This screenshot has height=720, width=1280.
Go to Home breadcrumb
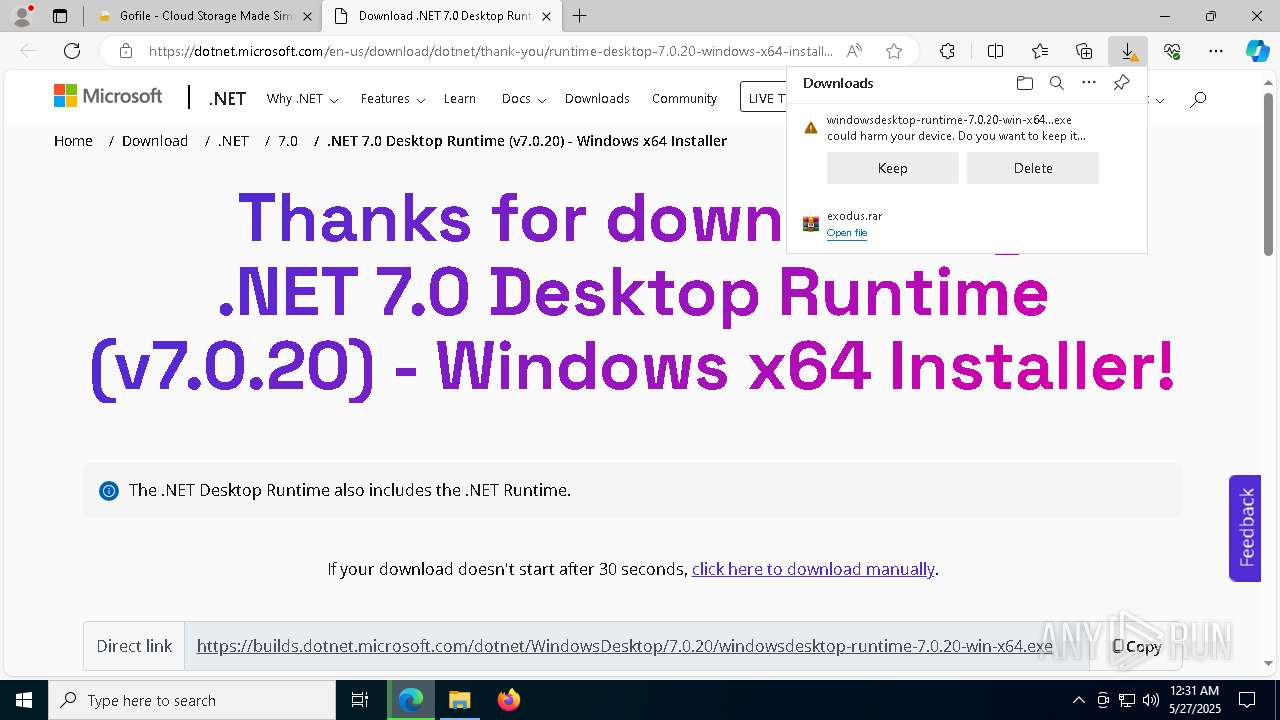coord(73,141)
